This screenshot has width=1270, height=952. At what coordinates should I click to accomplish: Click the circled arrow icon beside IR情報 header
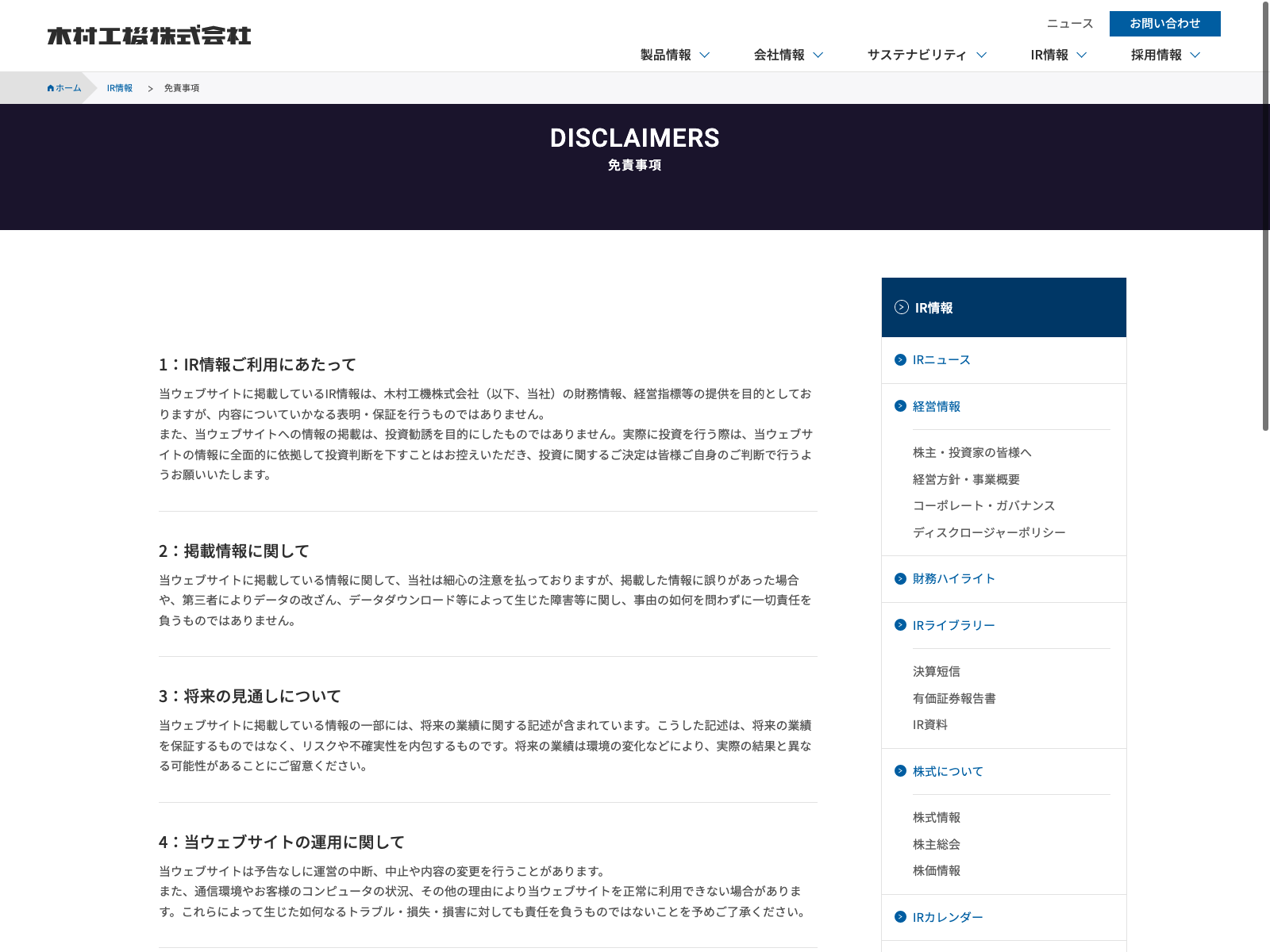click(902, 308)
